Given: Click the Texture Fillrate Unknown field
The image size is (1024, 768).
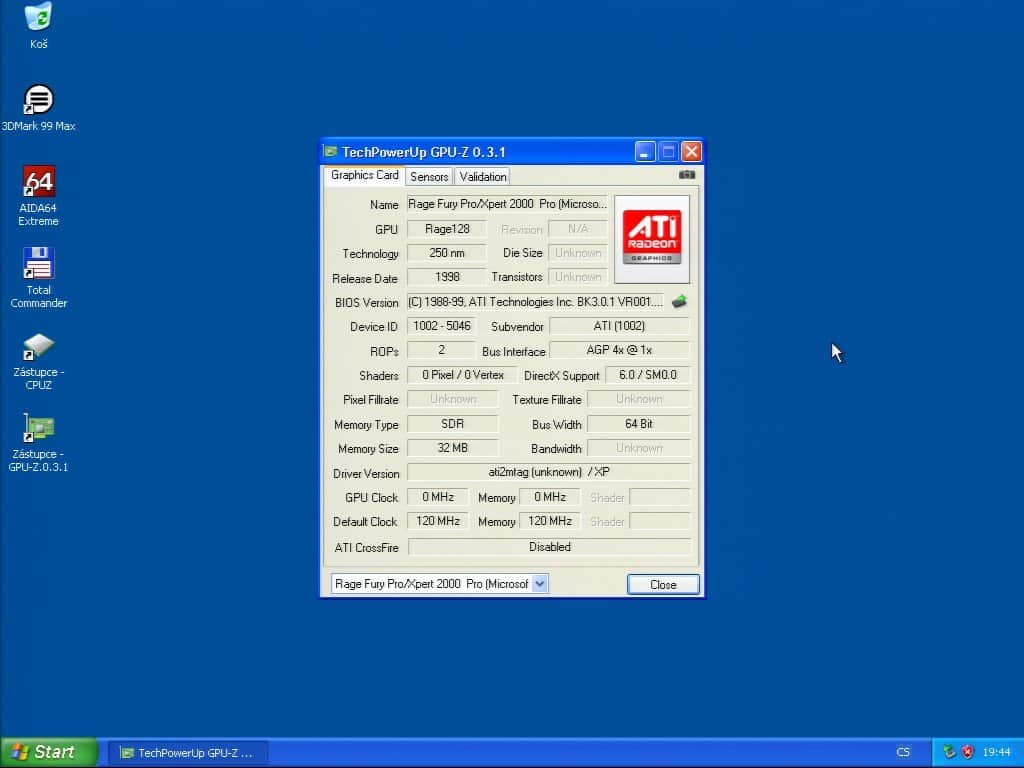Looking at the screenshot, I should click(x=639, y=400).
